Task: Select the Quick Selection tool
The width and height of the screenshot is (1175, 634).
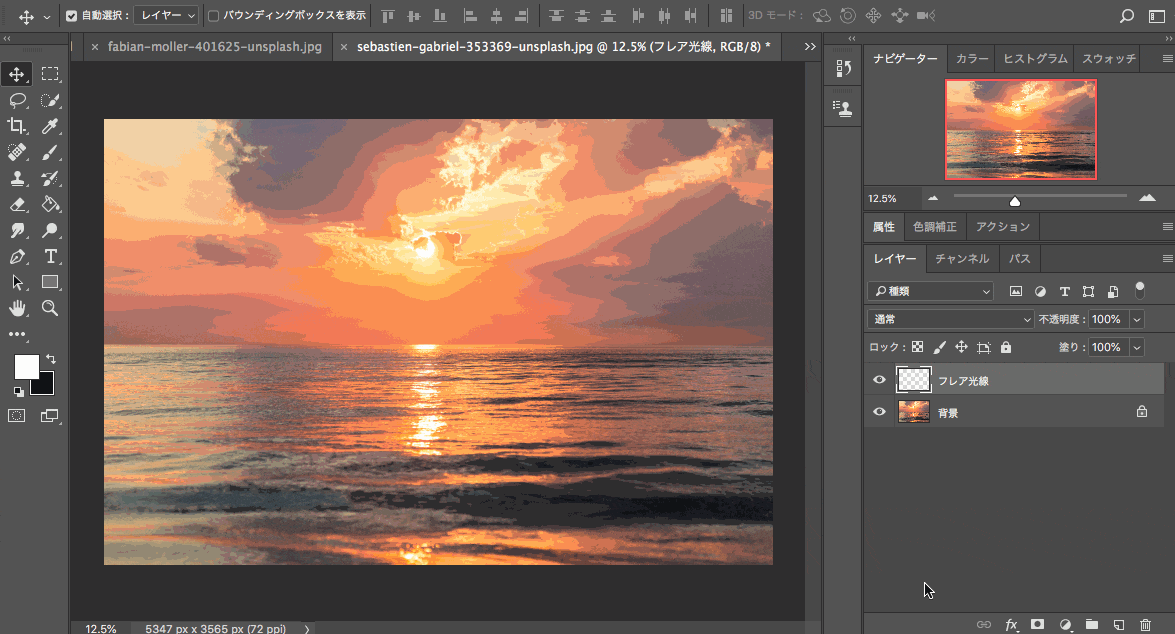Action: click(50, 100)
